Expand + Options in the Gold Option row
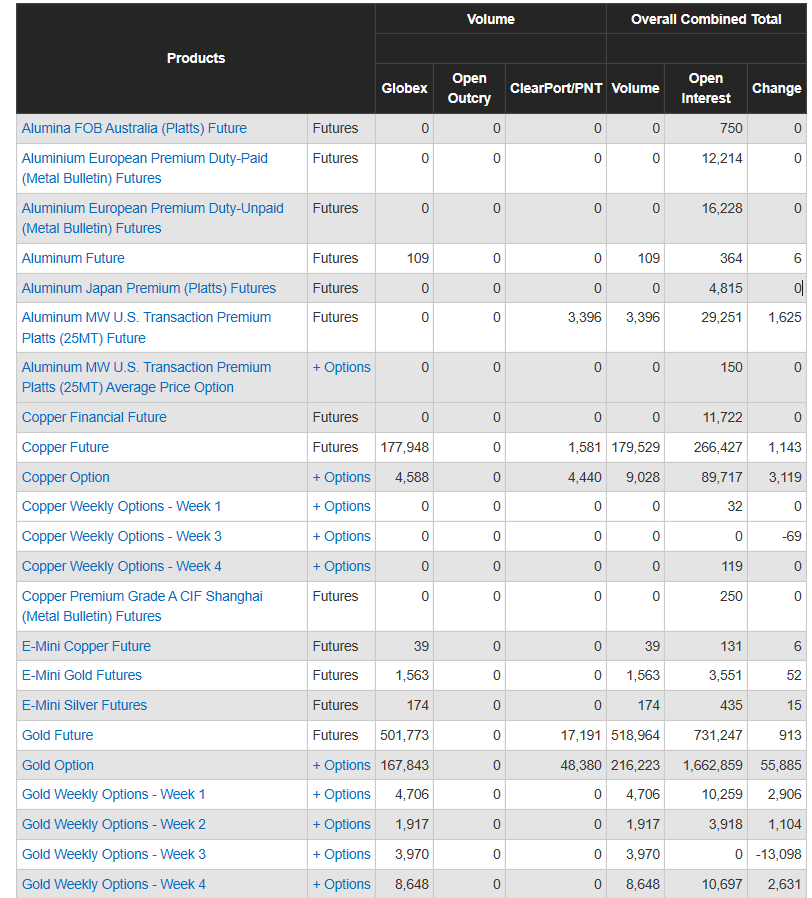 click(x=341, y=765)
